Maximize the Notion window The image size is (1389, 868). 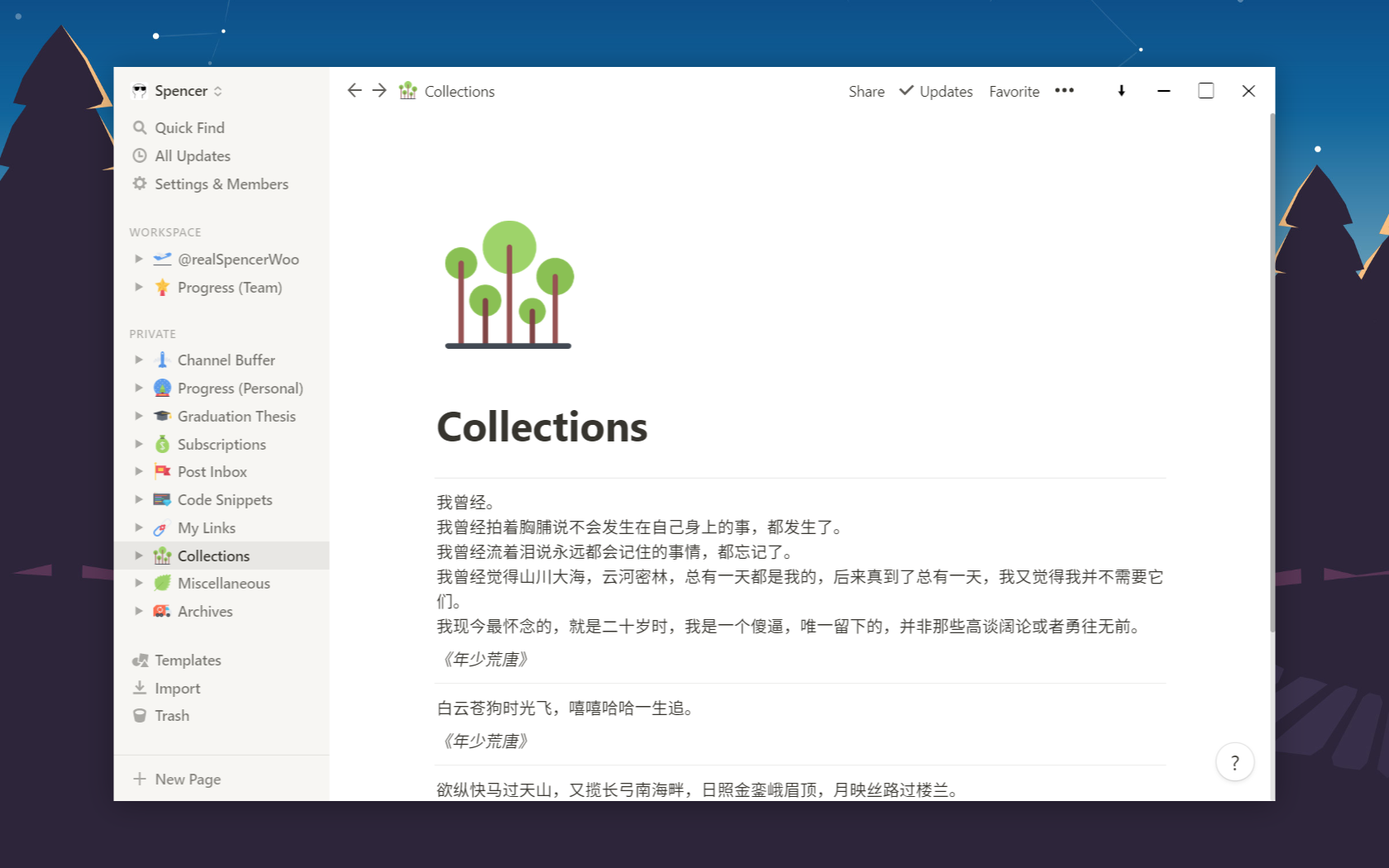pyautogui.click(x=1205, y=91)
